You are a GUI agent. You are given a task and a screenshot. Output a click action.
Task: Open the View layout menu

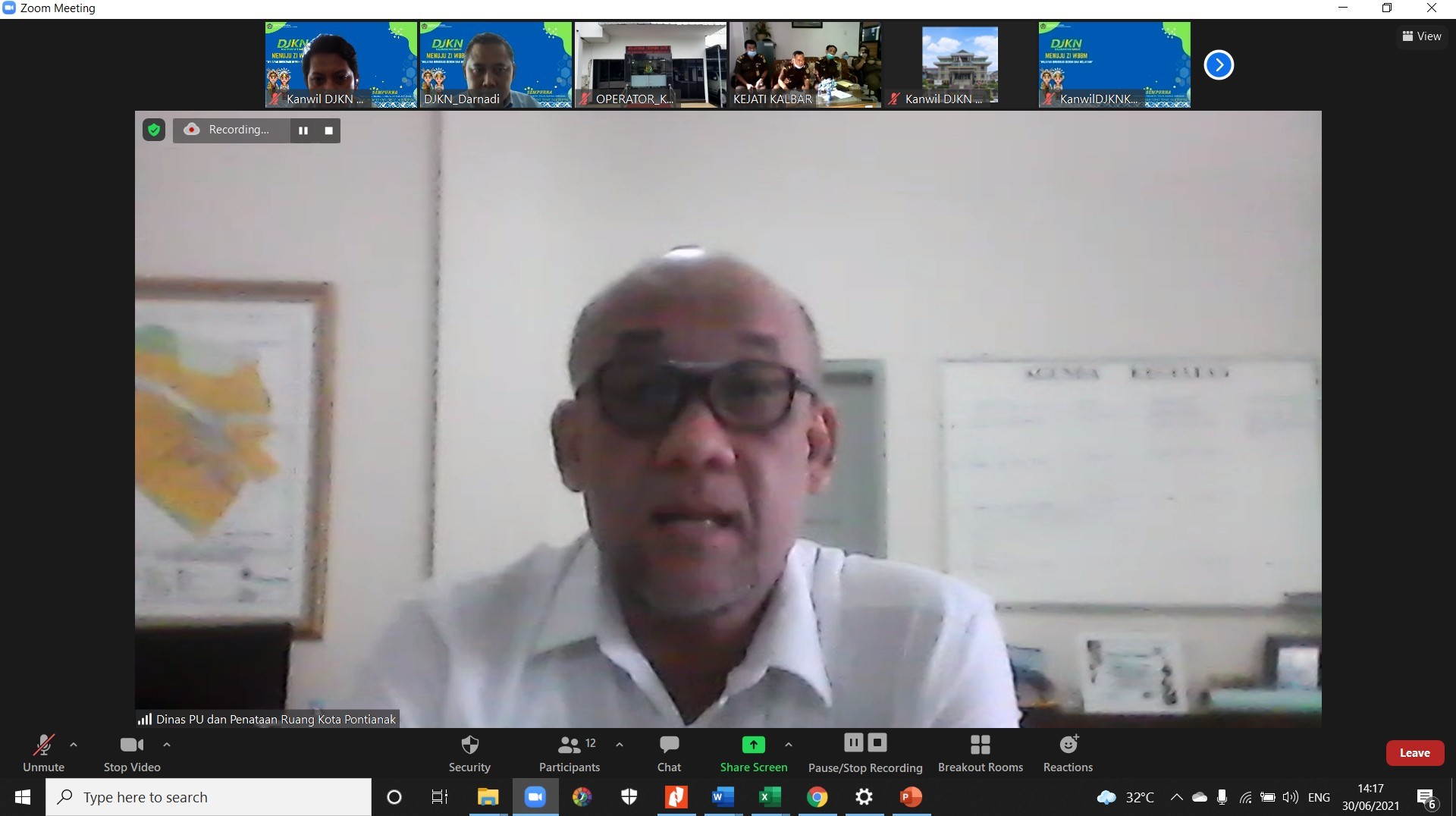[1422, 36]
